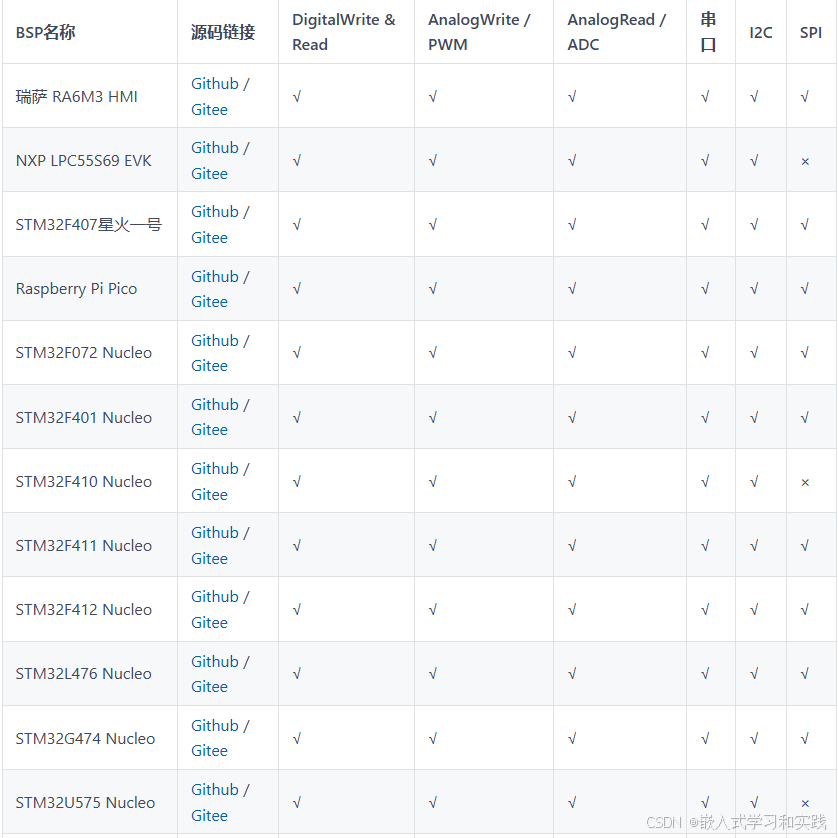Click the SPI column header
This screenshot has width=838, height=838.
point(811,33)
